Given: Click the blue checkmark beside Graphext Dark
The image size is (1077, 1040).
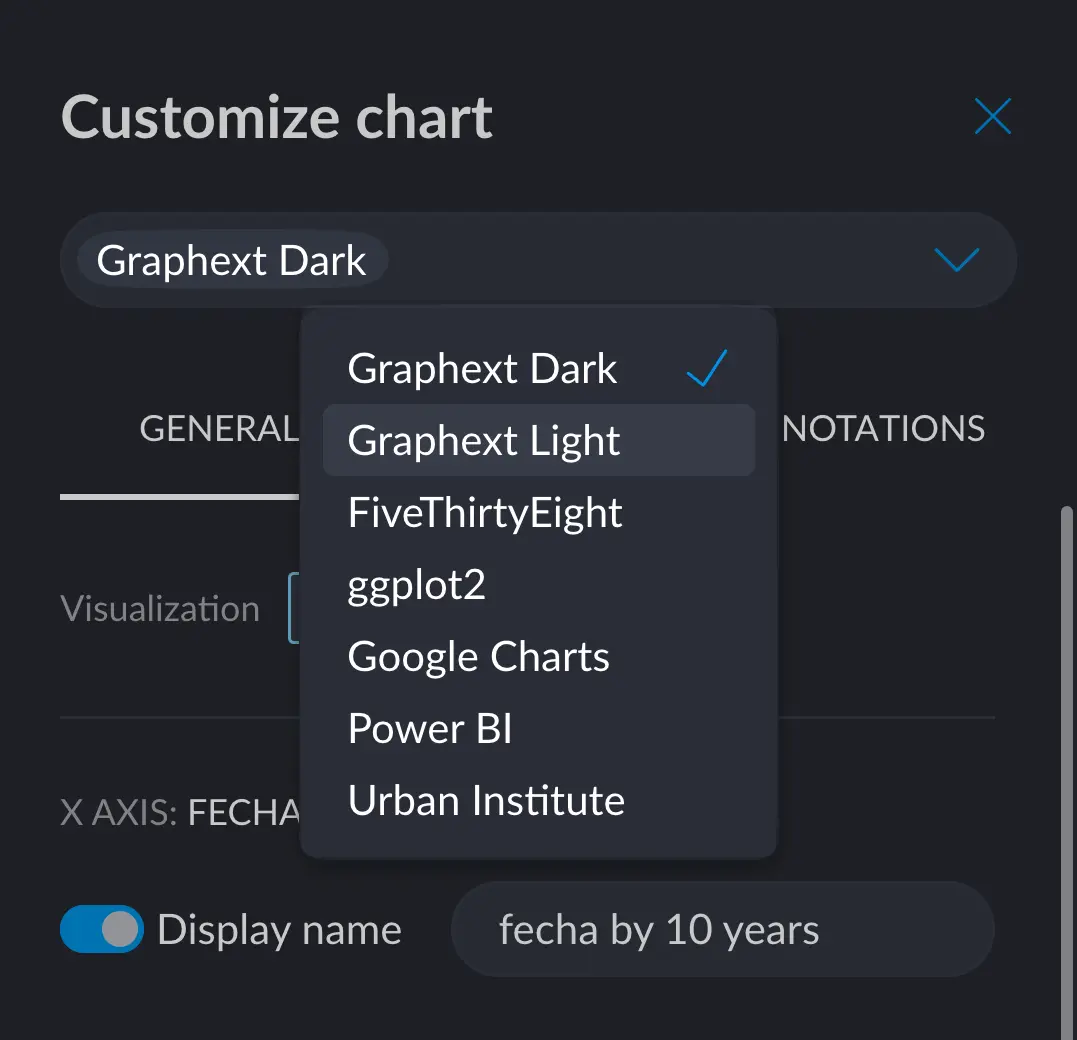Looking at the screenshot, I should 706,368.
